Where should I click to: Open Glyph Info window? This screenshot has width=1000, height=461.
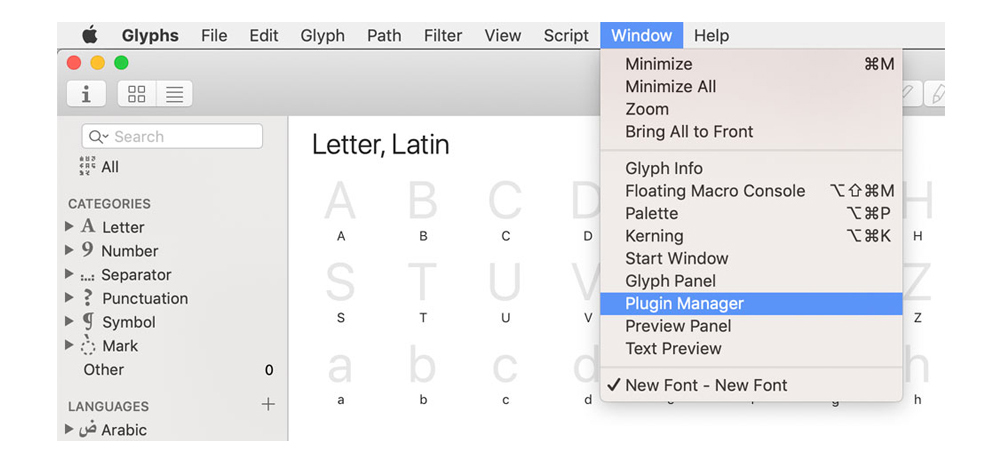751,168
